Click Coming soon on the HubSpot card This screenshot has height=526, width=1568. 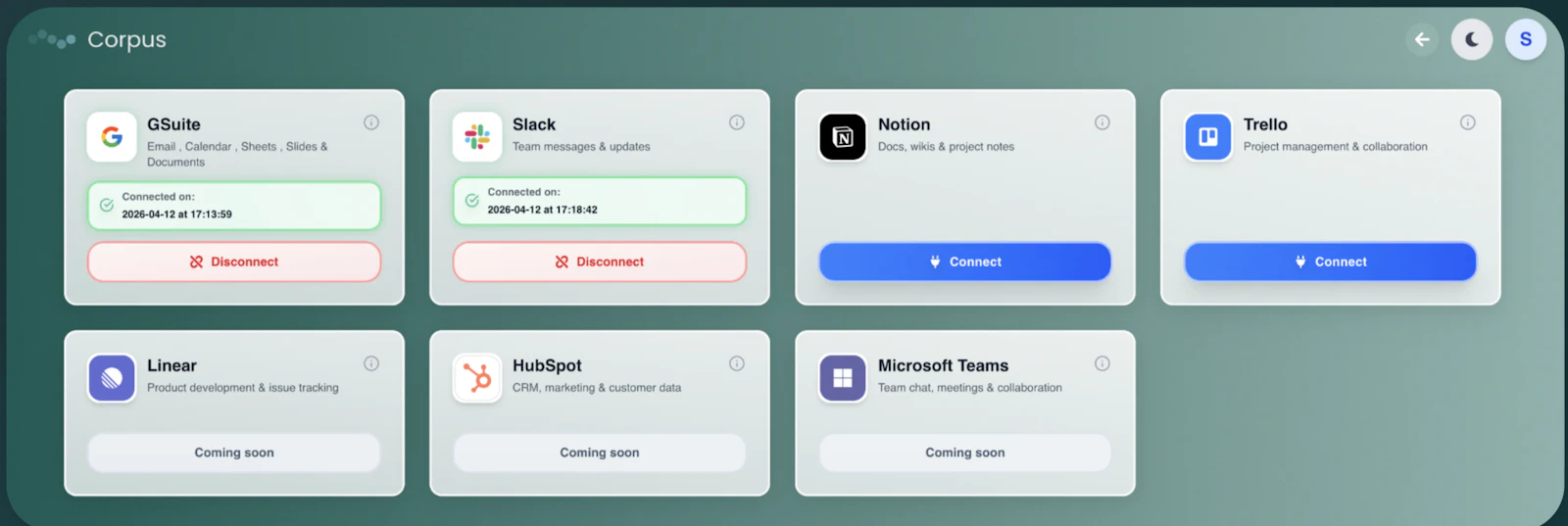click(x=600, y=453)
